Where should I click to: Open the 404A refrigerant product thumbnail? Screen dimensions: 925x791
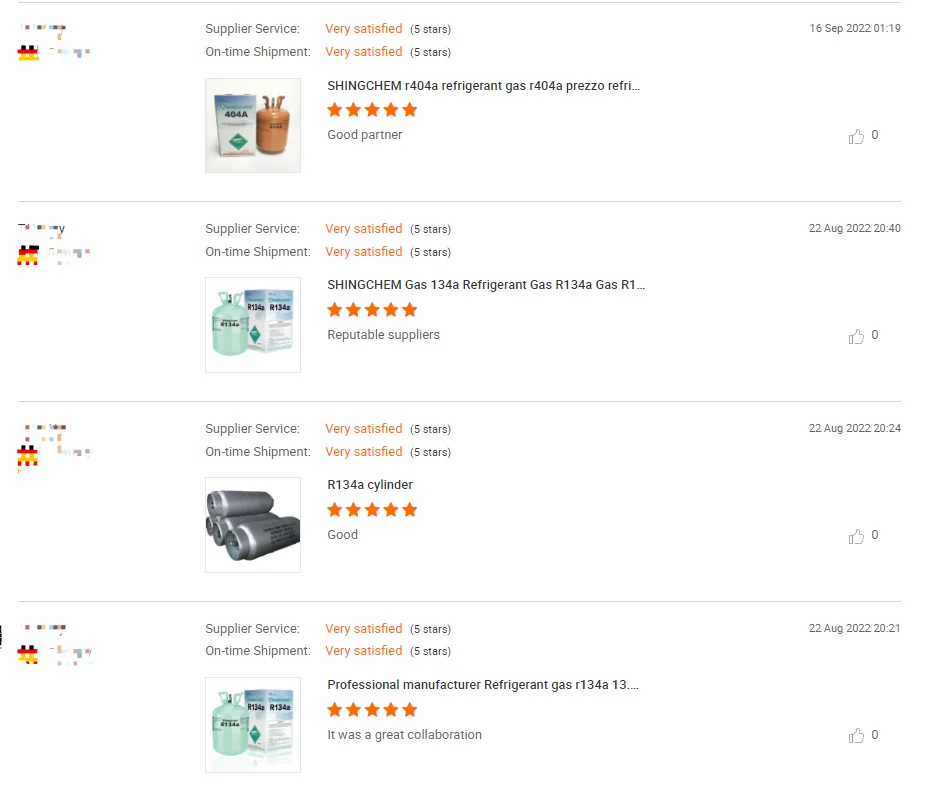253,125
